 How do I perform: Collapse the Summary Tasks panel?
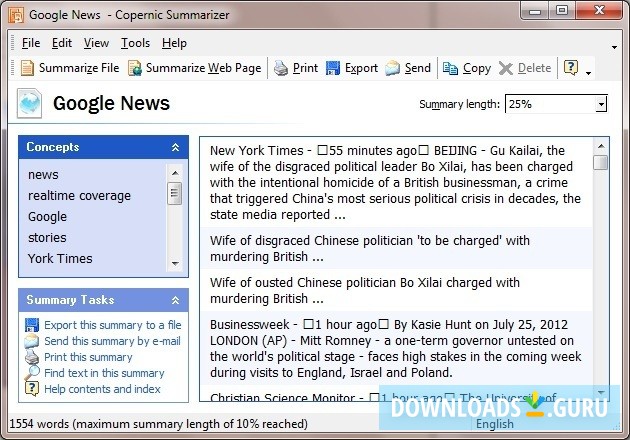[176, 300]
